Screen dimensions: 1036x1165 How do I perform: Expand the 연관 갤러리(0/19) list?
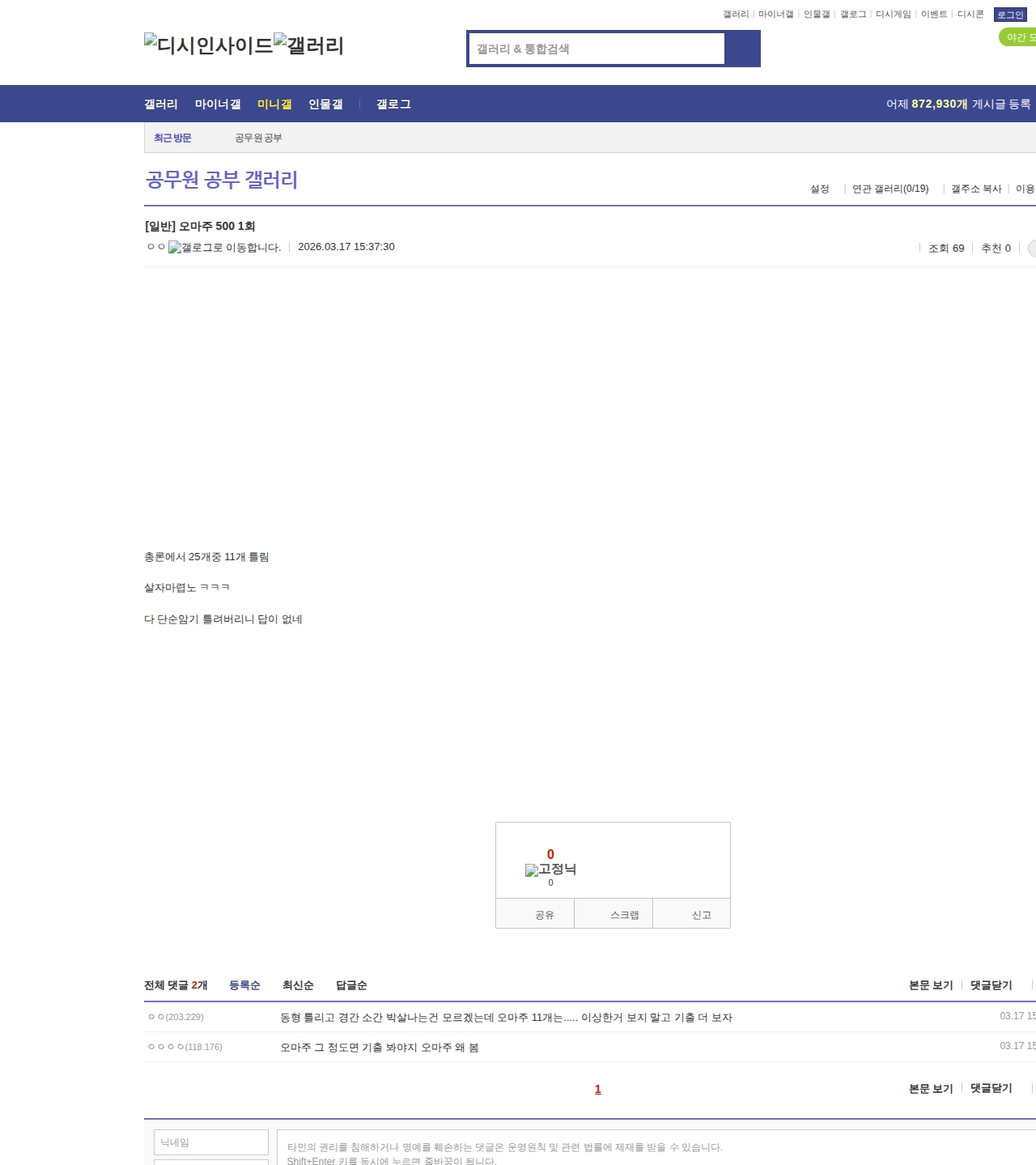click(890, 189)
